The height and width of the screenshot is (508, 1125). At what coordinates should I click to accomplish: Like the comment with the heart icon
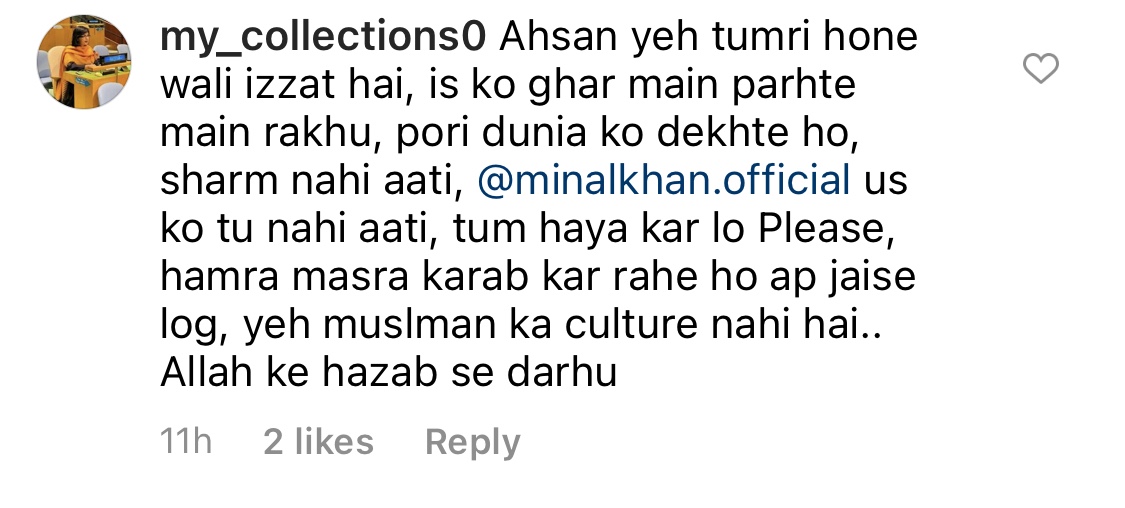tap(1040, 69)
